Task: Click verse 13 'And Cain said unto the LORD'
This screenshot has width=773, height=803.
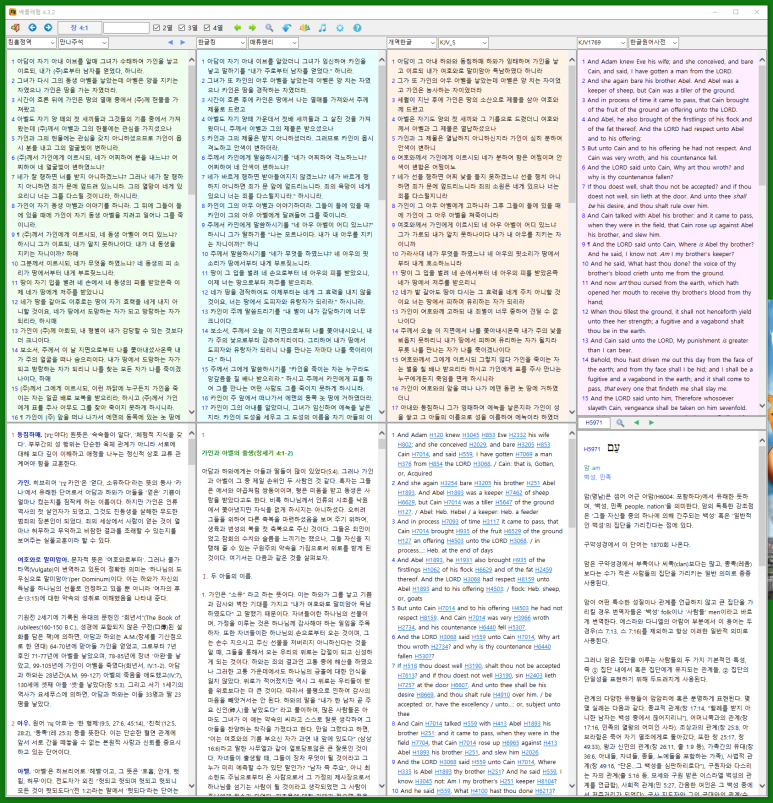Action: pyautogui.click(x=665, y=345)
